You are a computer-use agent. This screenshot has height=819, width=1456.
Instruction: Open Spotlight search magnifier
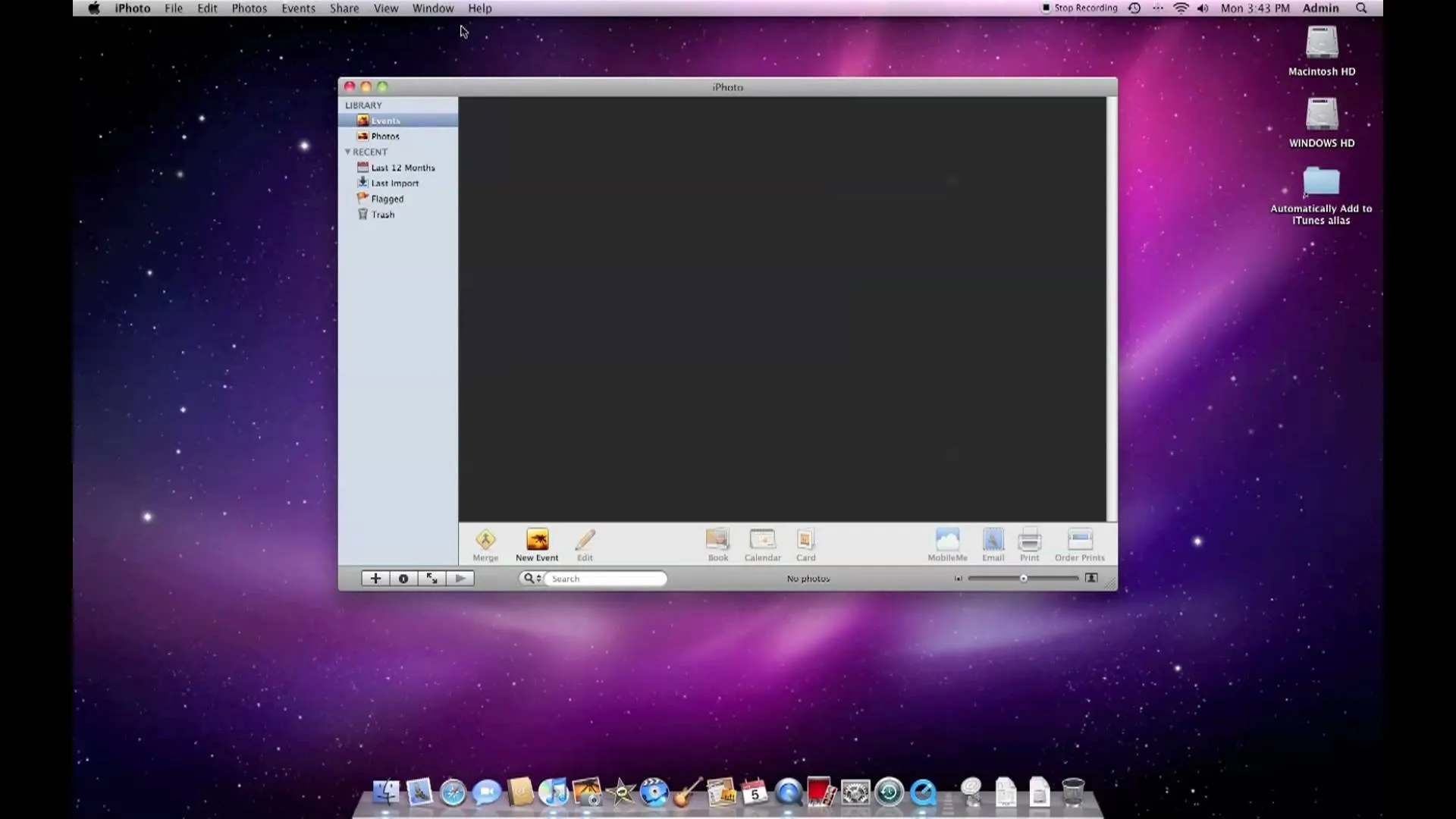1361,8
